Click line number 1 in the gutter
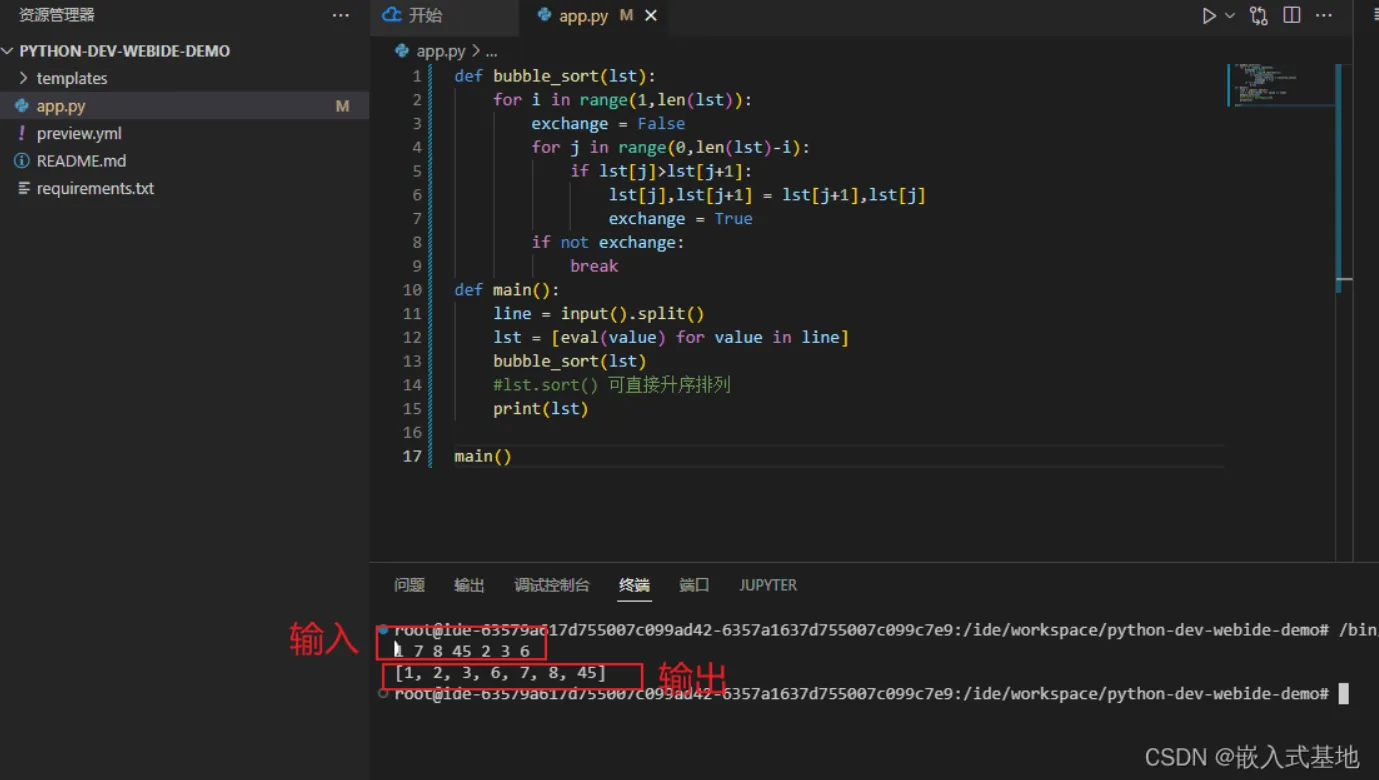 pyautogui.click(x=417, y=76)
